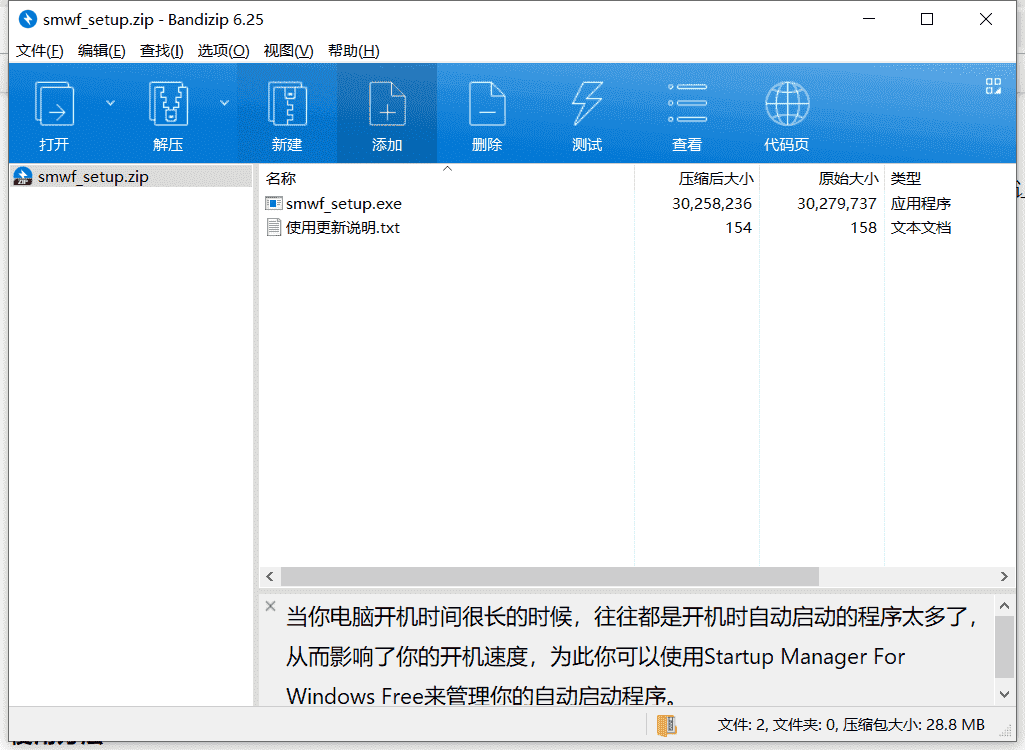Click the zip icon beside smwf_setup.zip in tree
The width and height of the screenshot is (1025, 750).
pyautogui.click(x=23, y=177)
